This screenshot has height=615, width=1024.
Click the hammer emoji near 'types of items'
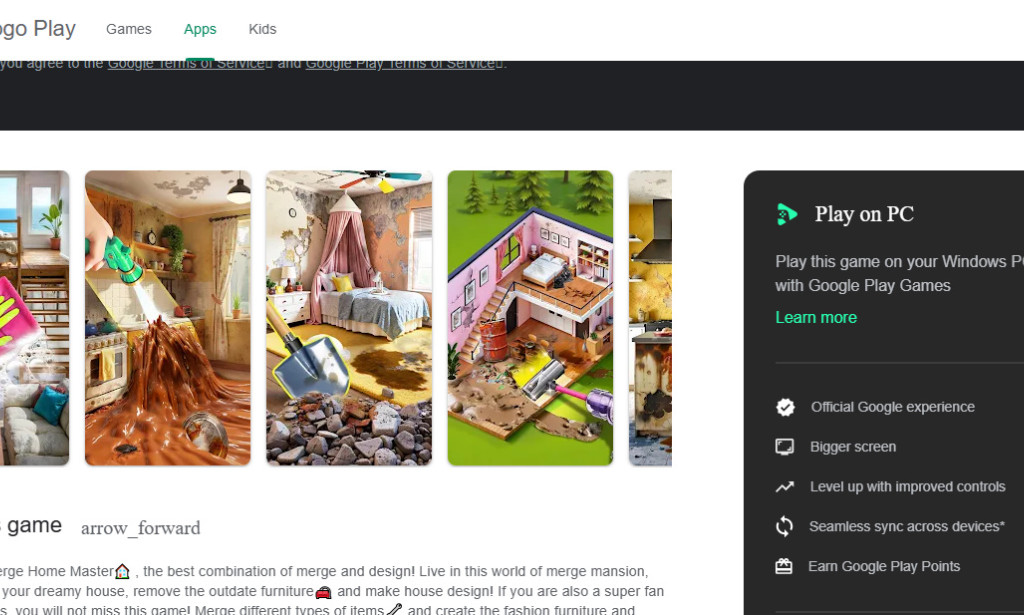coord(392,608)
